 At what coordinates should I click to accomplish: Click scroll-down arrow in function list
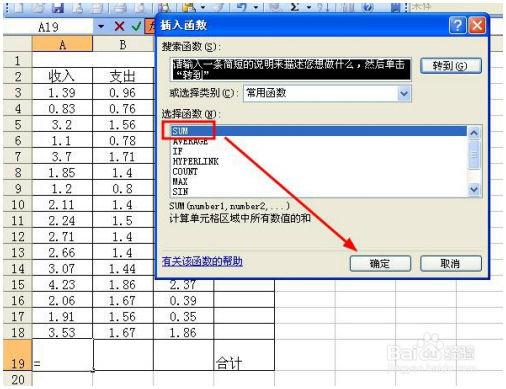point(474,189)
